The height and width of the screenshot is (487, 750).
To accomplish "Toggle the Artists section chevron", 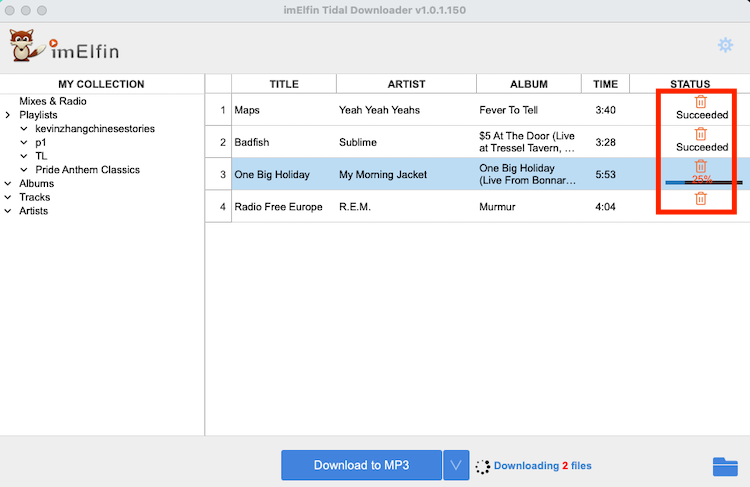I will 8,211.
